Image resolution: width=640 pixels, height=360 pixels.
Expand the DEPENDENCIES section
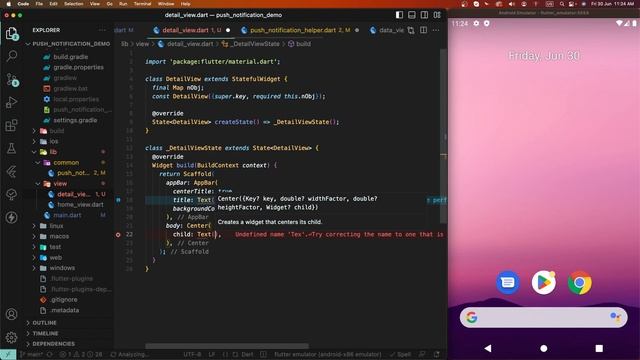click(53, 344)
